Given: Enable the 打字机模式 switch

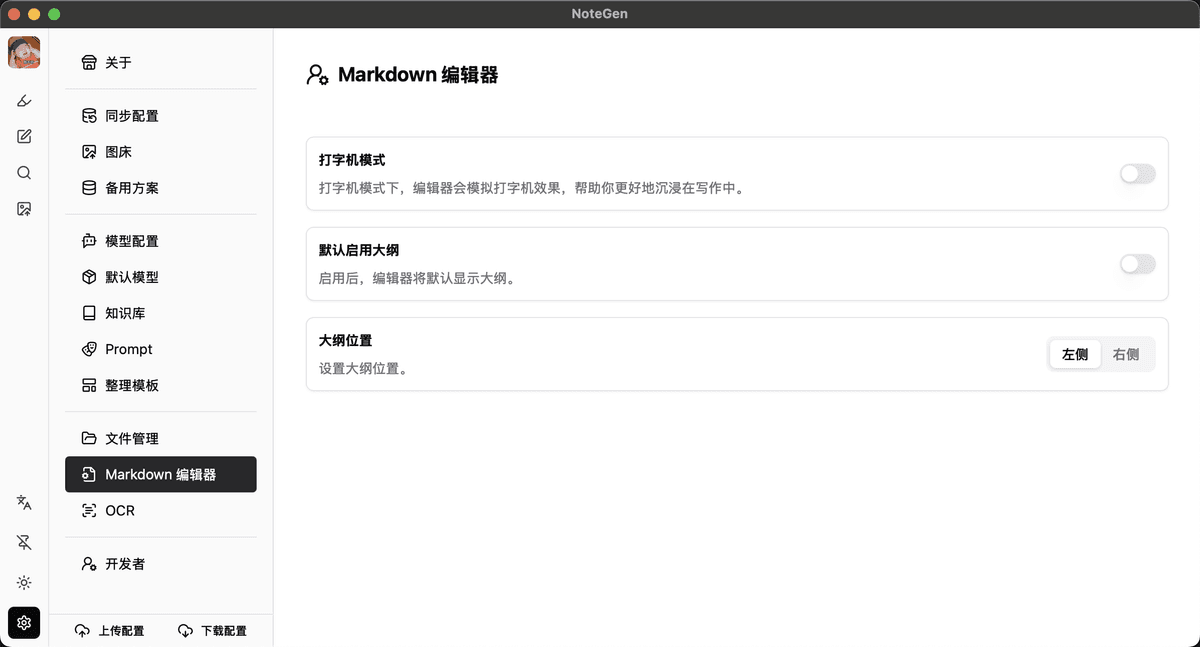Looking at the screenshot, I should [x=1137, y=174].
